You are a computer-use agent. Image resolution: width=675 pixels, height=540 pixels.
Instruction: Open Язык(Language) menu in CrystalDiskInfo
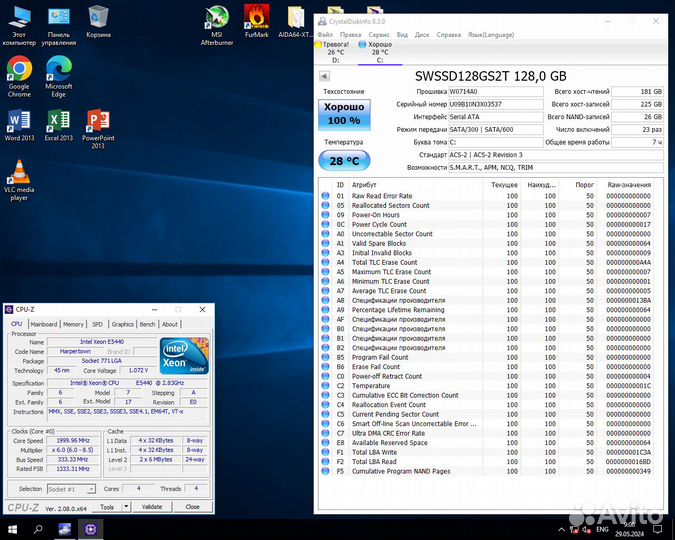click(x=491, y=34)
